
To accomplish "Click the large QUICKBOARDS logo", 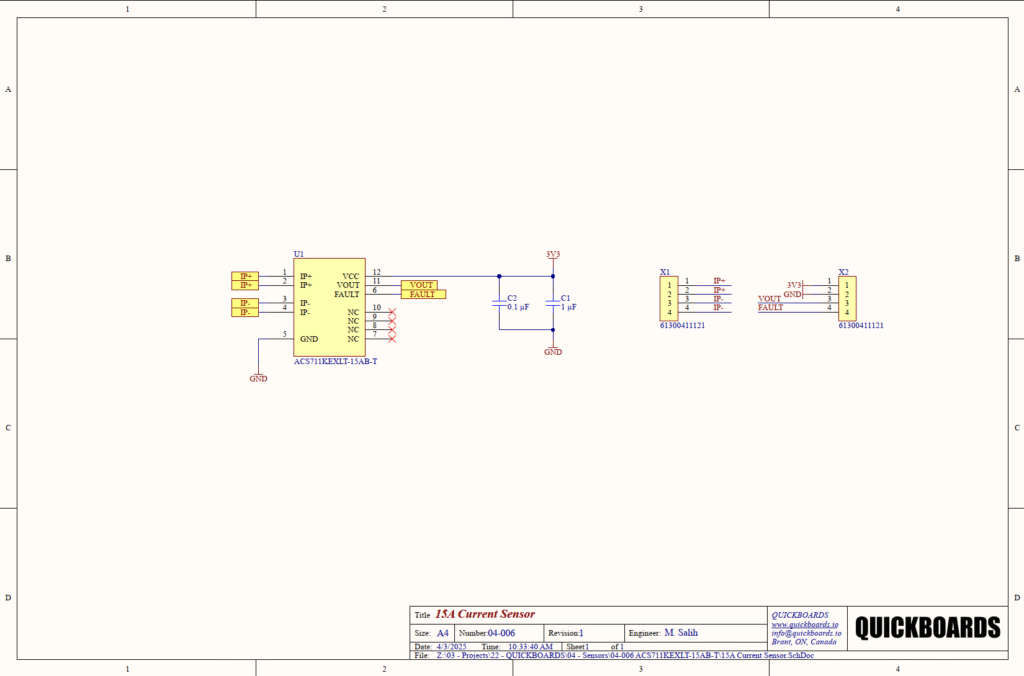I will (x=928, y=627).
